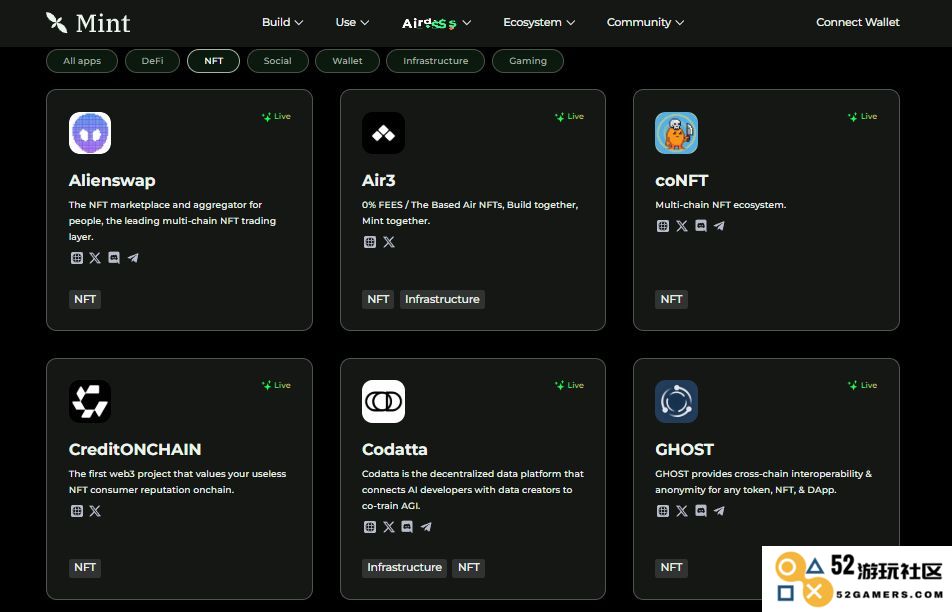Open Codatta Telegram icon
This screenshot has height=612, width=952.
[x=426, y=527]
